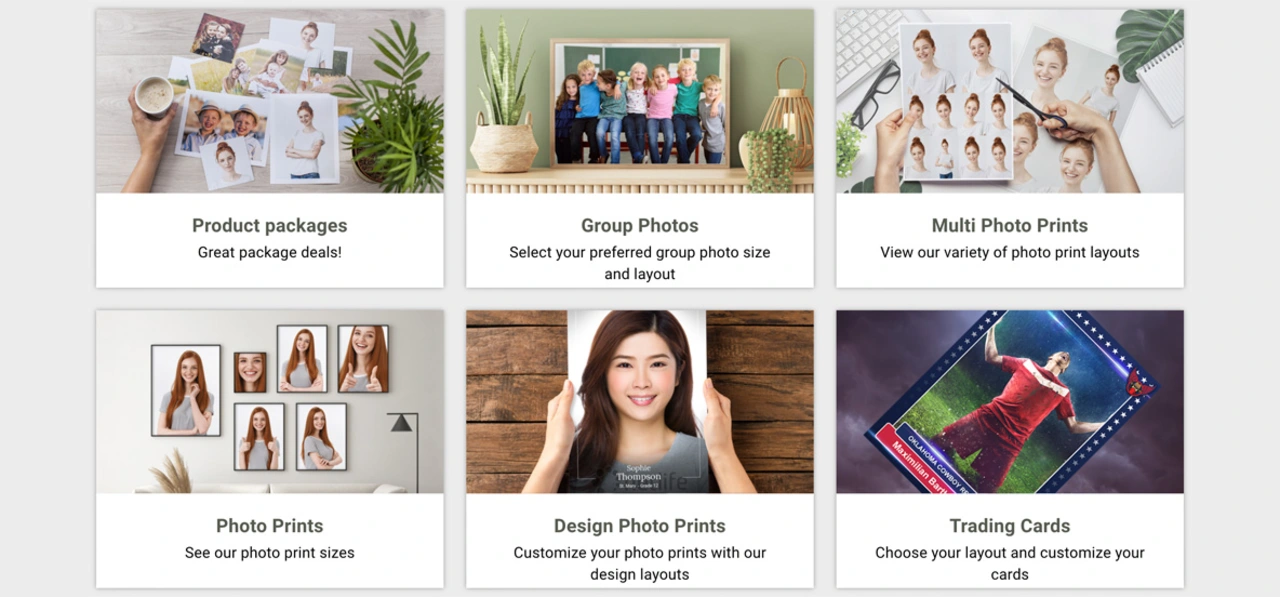Viewport: 1280px width, 597px height.
Task: Open the Multi Photo Prints image with scissors
Action: click(x=1010, y=101)
